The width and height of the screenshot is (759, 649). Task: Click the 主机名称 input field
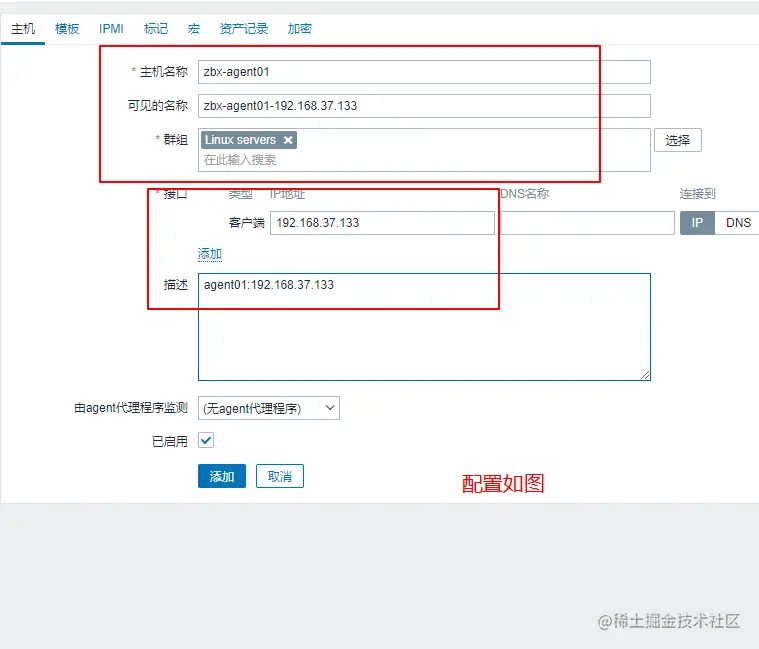424,72
